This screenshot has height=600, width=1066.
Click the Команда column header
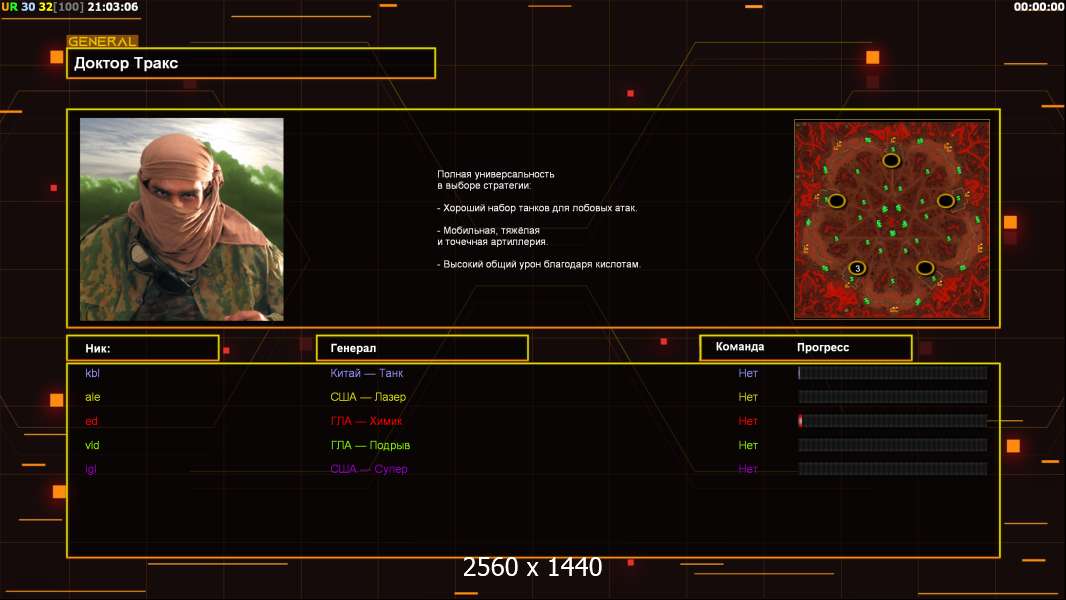point(740,347)
